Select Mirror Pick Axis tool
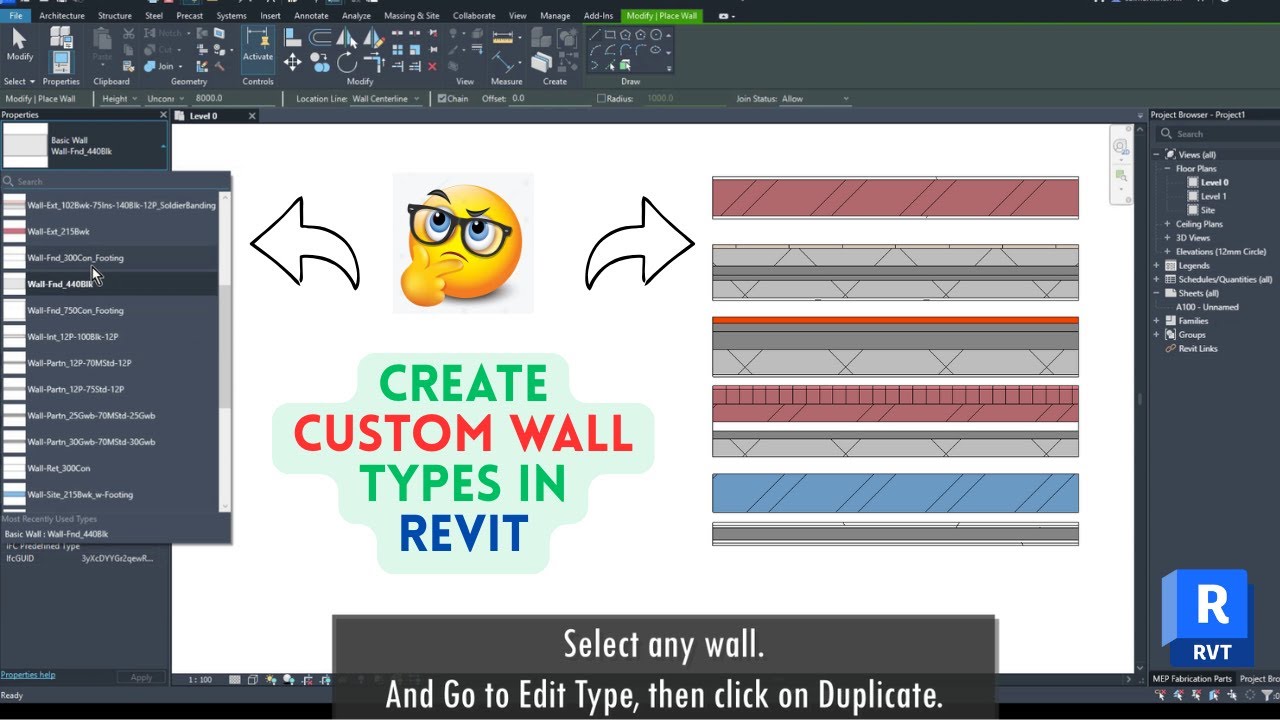Screen dimensions: 1280x720 coord(346,37)
